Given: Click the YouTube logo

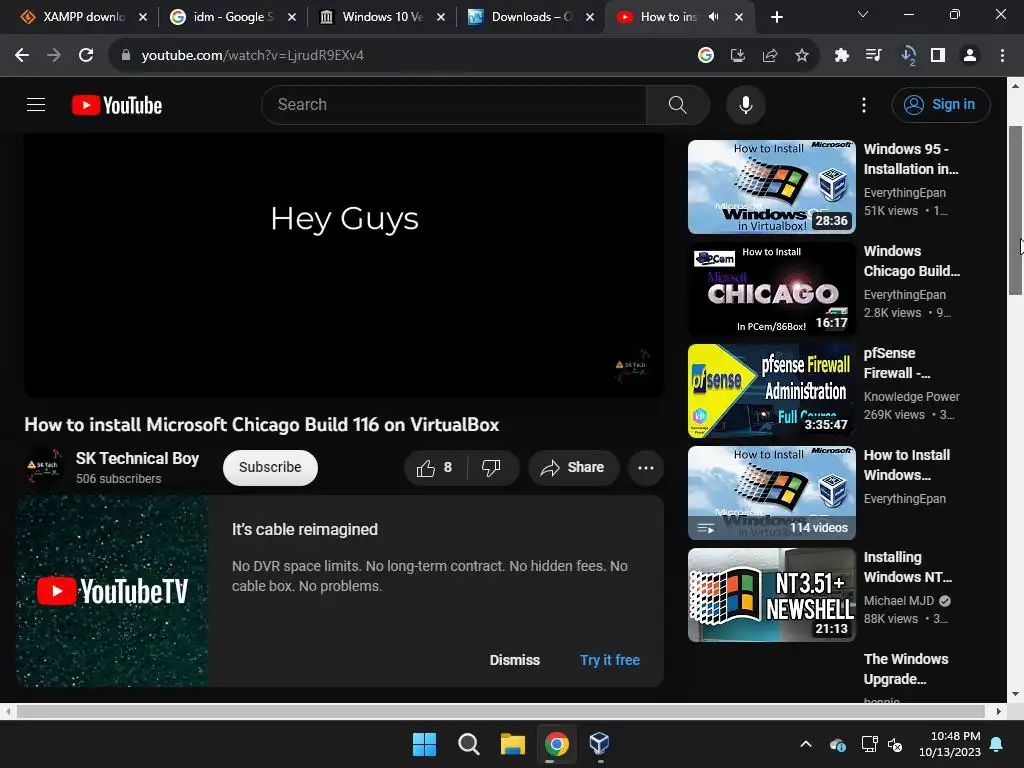Looking at the screenshot, I should click(117, 105).
